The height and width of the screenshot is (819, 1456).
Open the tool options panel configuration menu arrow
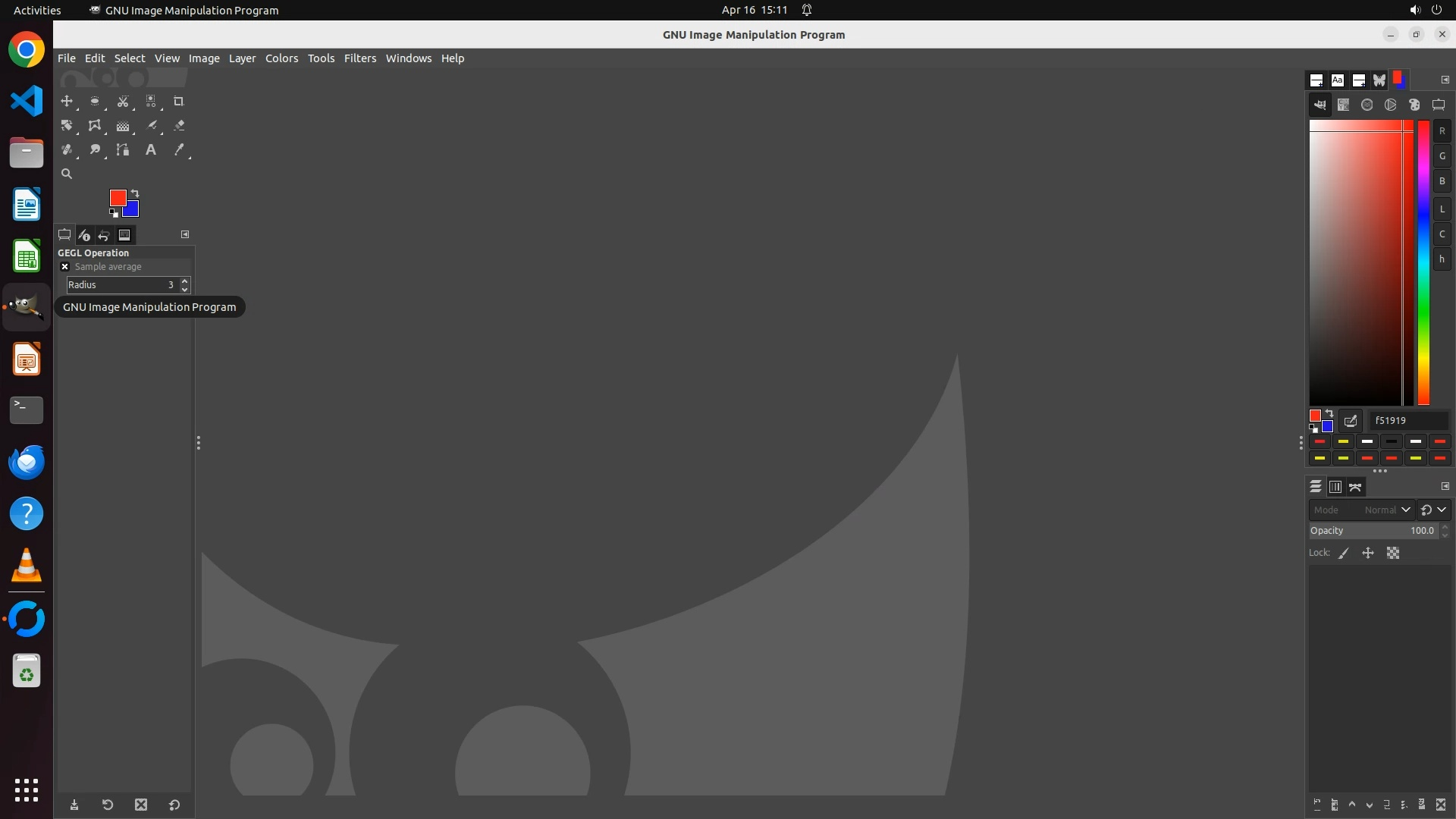[185, 234]
